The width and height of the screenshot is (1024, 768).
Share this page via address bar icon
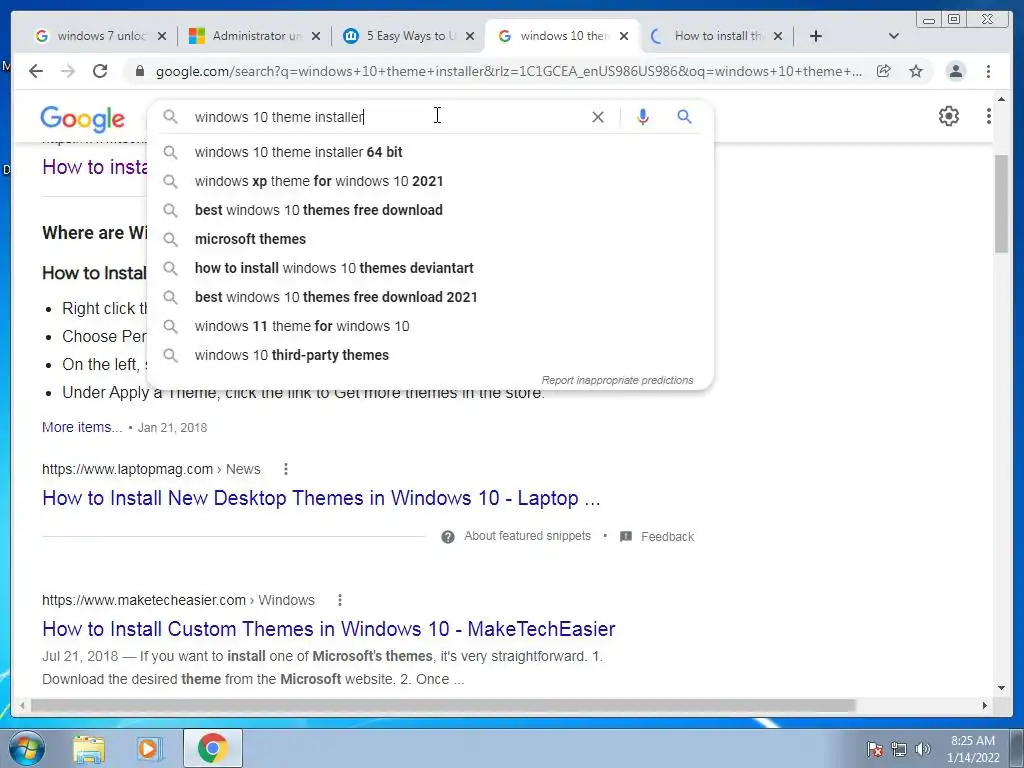tap(884, 71)
